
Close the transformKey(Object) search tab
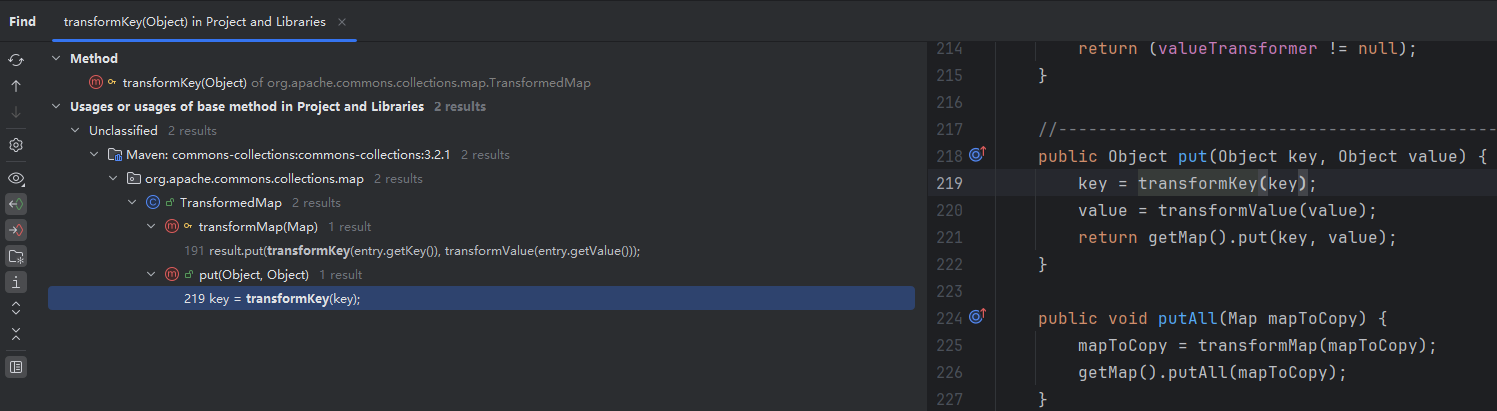pyautogui.click(x=342, y=22)
